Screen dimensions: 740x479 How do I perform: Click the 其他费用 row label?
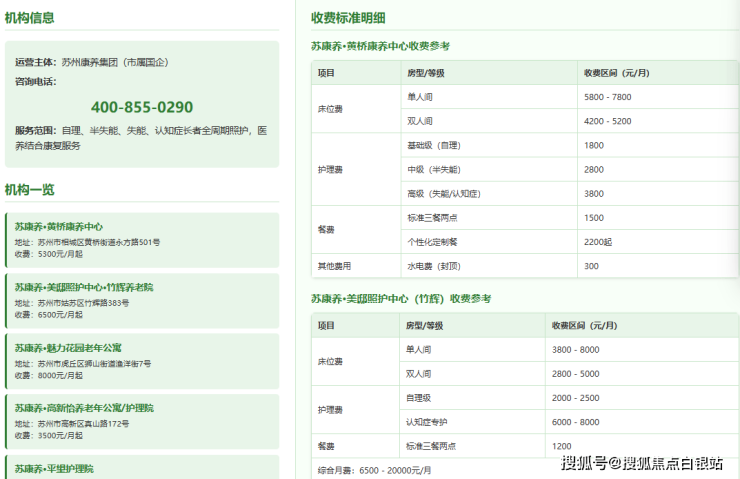(334, 266)
